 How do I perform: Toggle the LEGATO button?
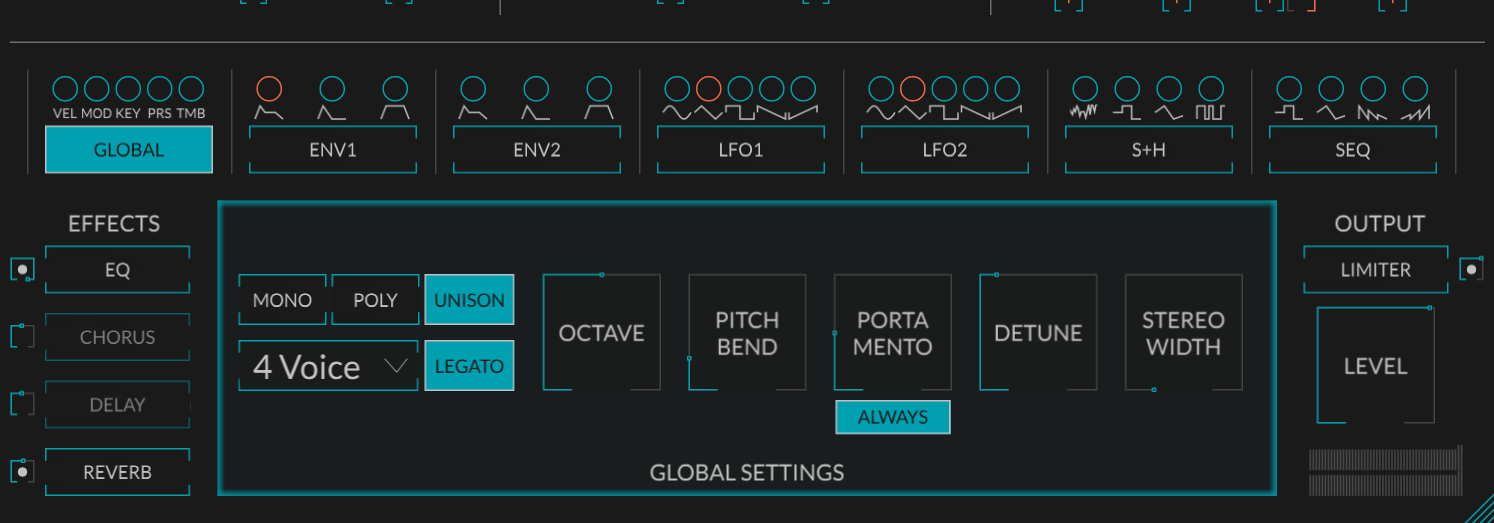(469, 366)
